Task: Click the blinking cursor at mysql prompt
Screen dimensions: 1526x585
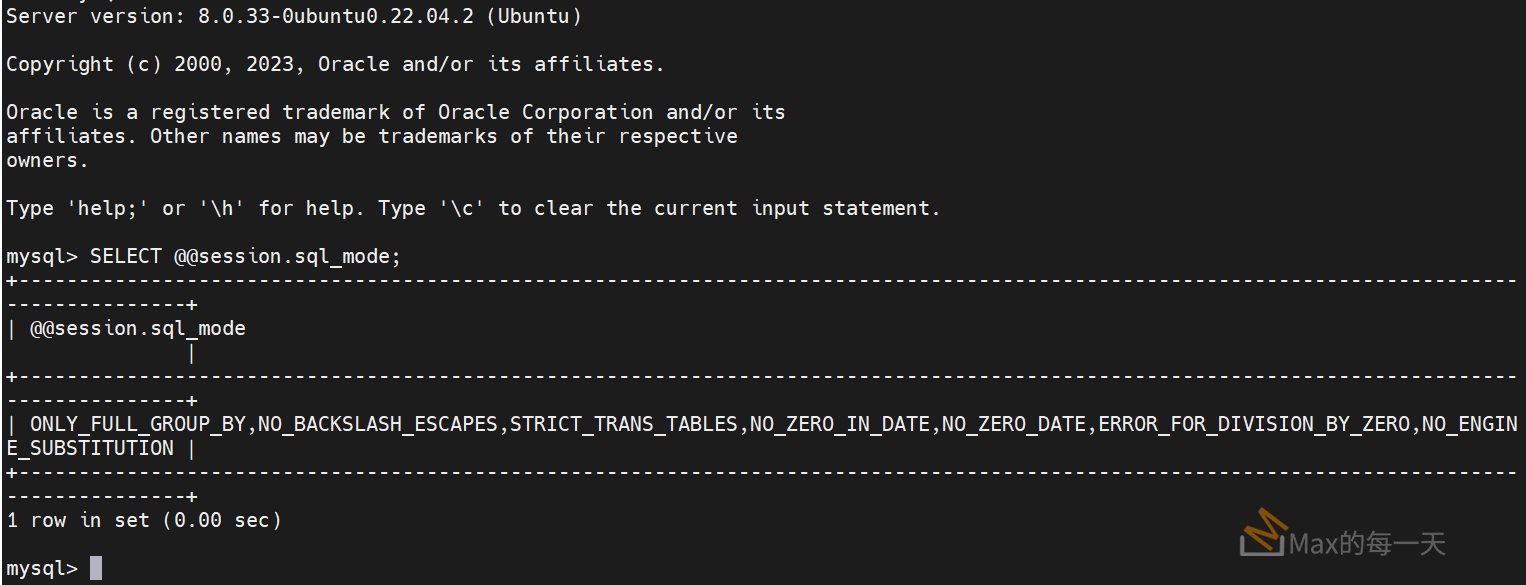Action: [96, 568]
